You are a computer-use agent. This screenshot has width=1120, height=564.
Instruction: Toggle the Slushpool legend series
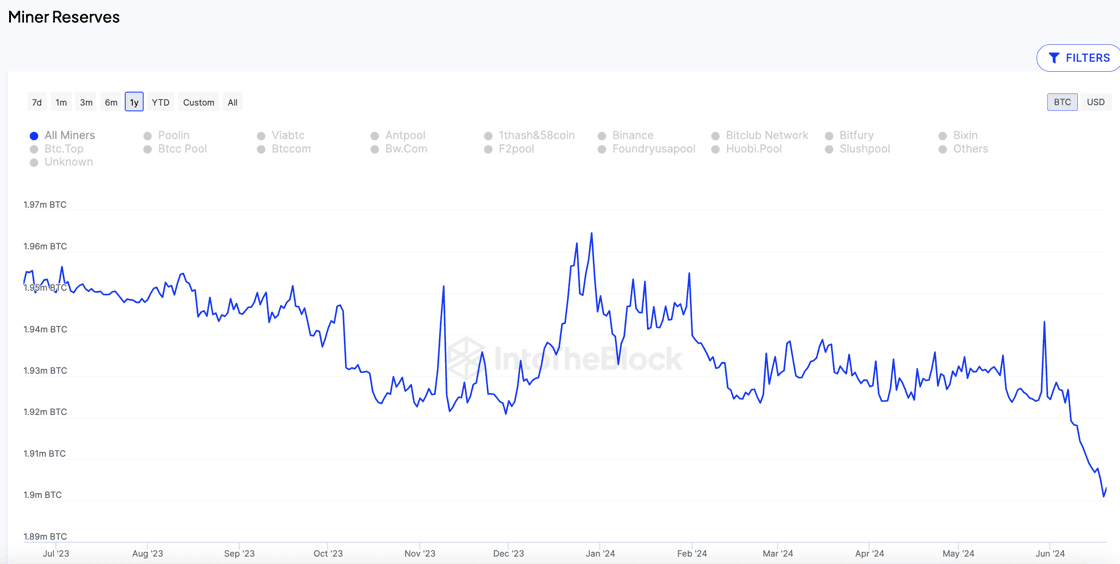coord(864,149)
